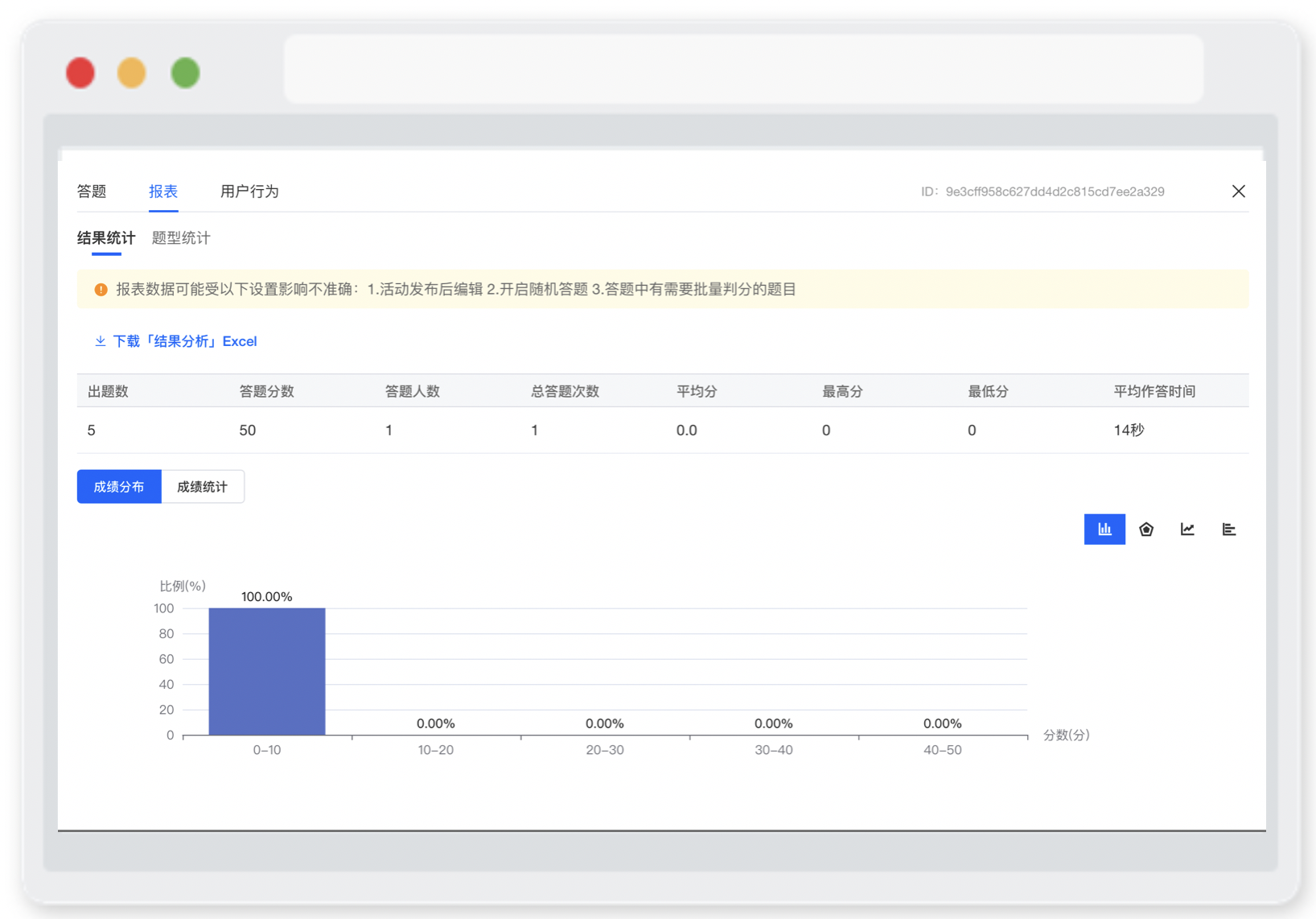
Task: Click the 100.00% bar label
Action: [x=267, y=597]
